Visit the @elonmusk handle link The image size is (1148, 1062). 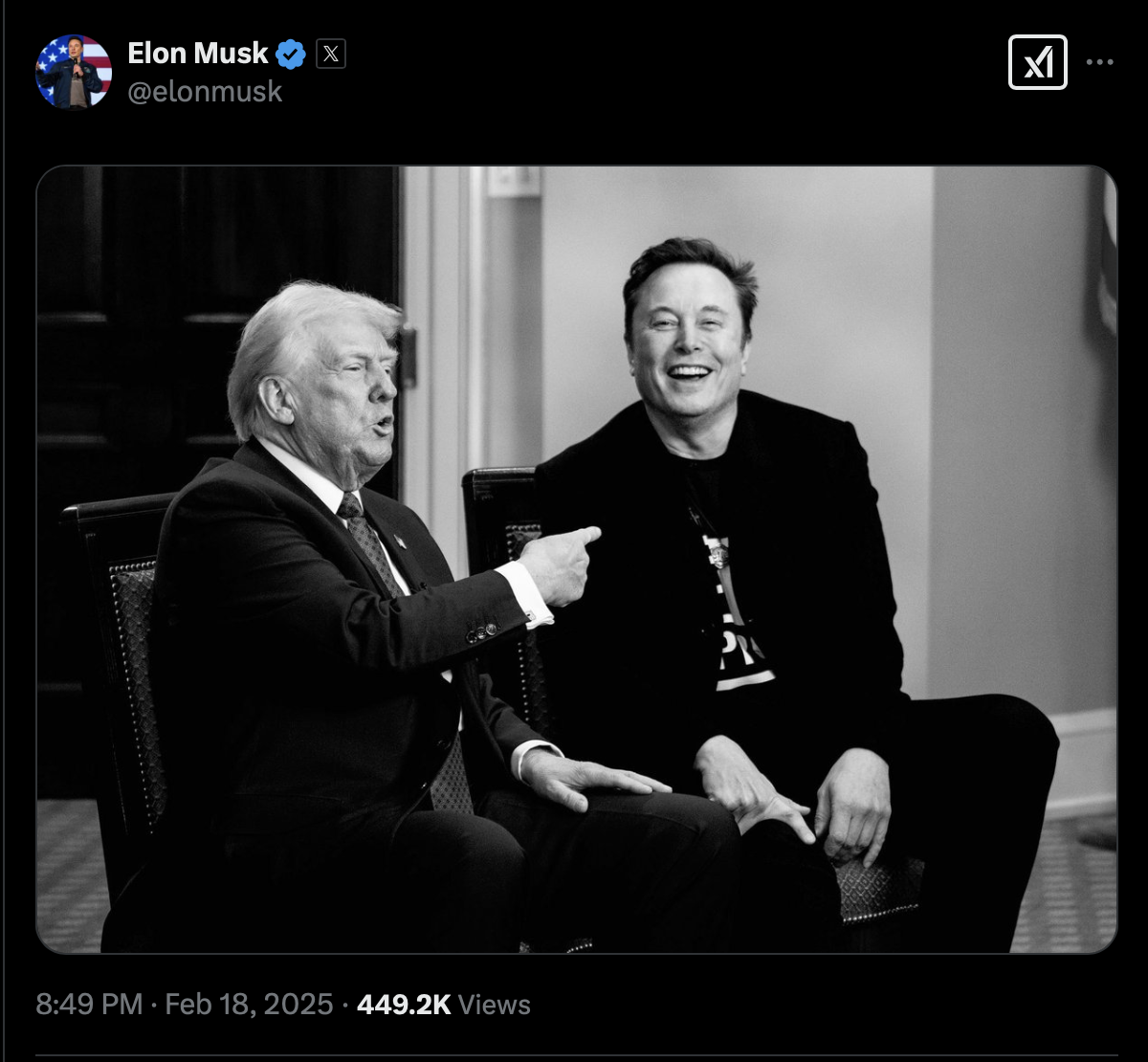(x=205, y=92)
